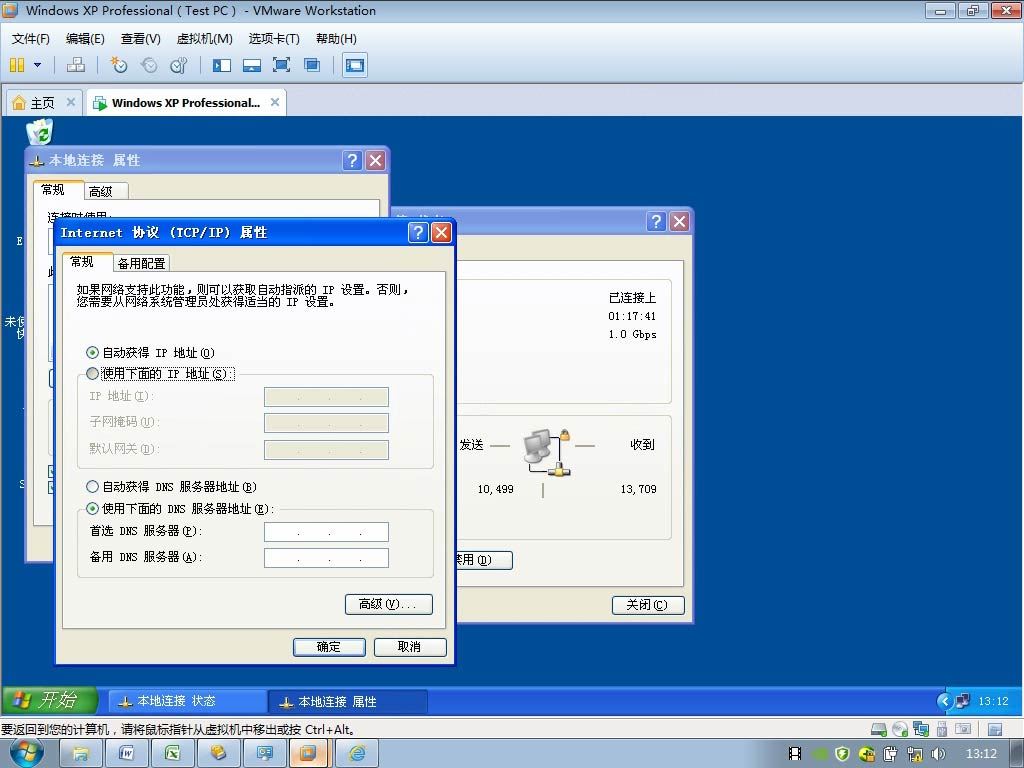
Task: Switch to 本地连接 状态 taskbar item
Action: [x=187, y=701]
